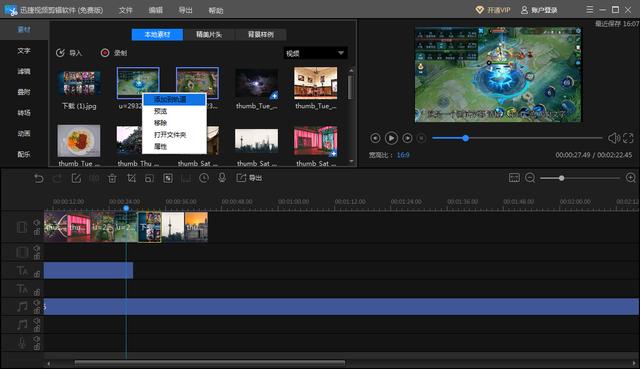
Task: Lock the first music track
Action: coord(37,311)
